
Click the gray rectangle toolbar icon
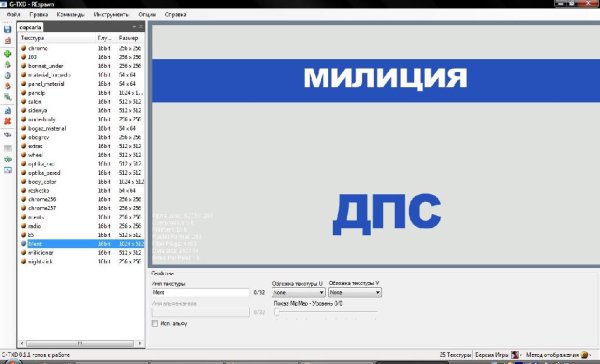7,148
